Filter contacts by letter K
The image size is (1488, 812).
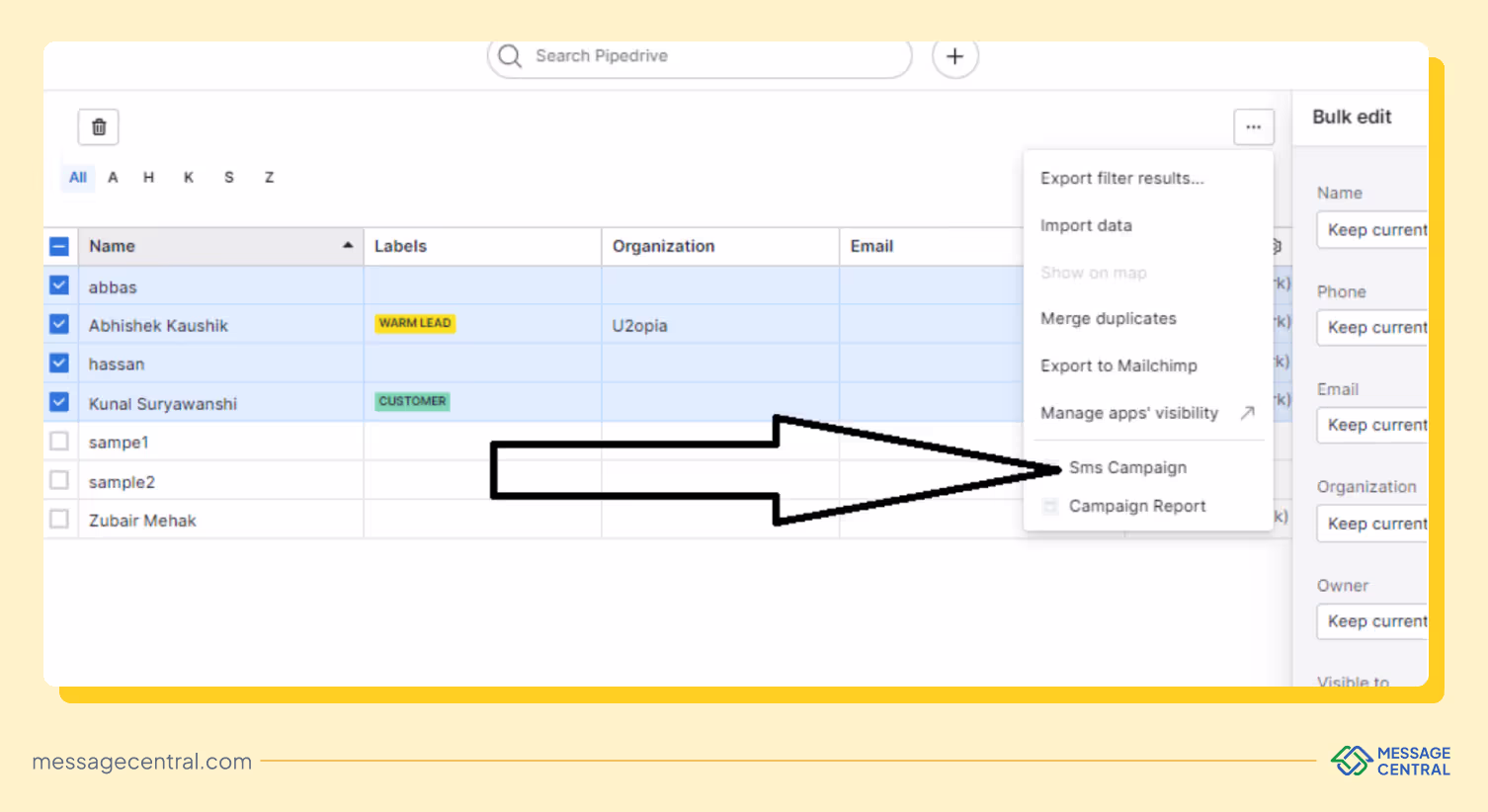click(x=189, y=178)
